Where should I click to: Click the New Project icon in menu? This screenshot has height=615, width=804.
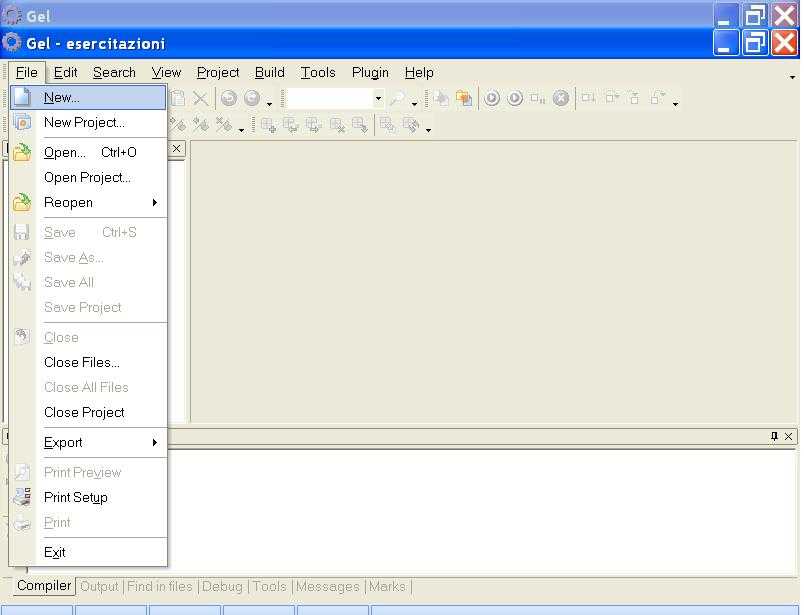[x=22, y=123]
